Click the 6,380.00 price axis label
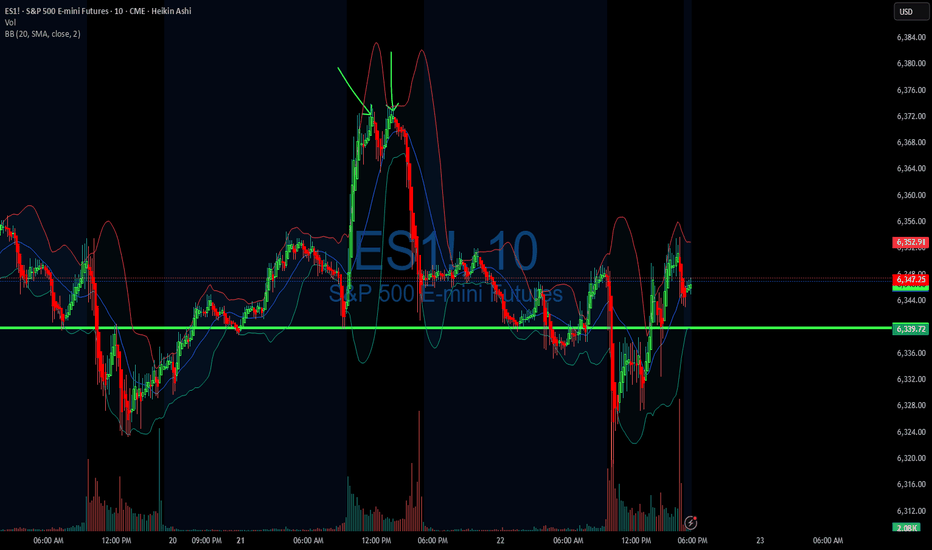 point(911,64)
